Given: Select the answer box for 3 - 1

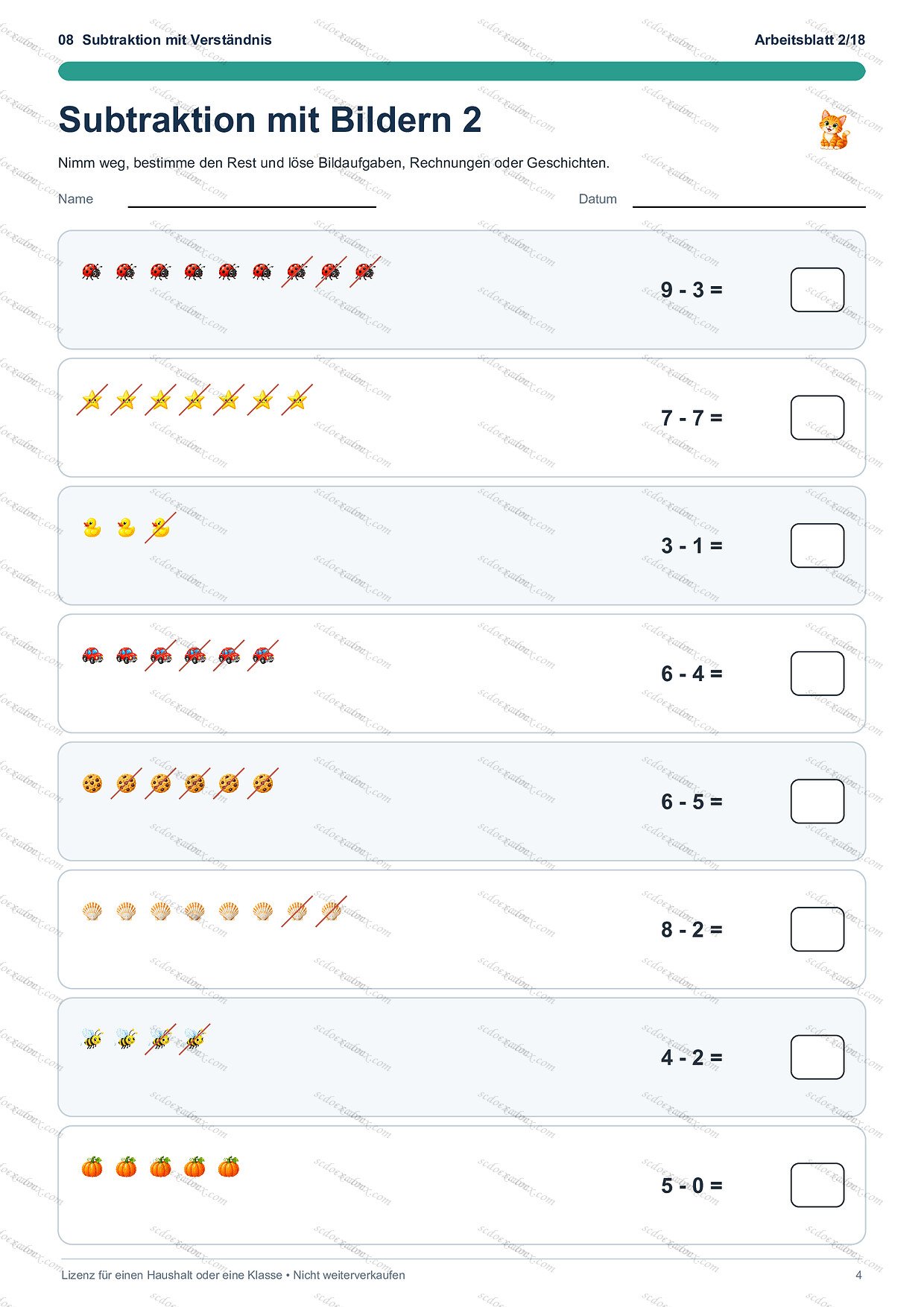Looking at the screenshot, I should (817, 545).
